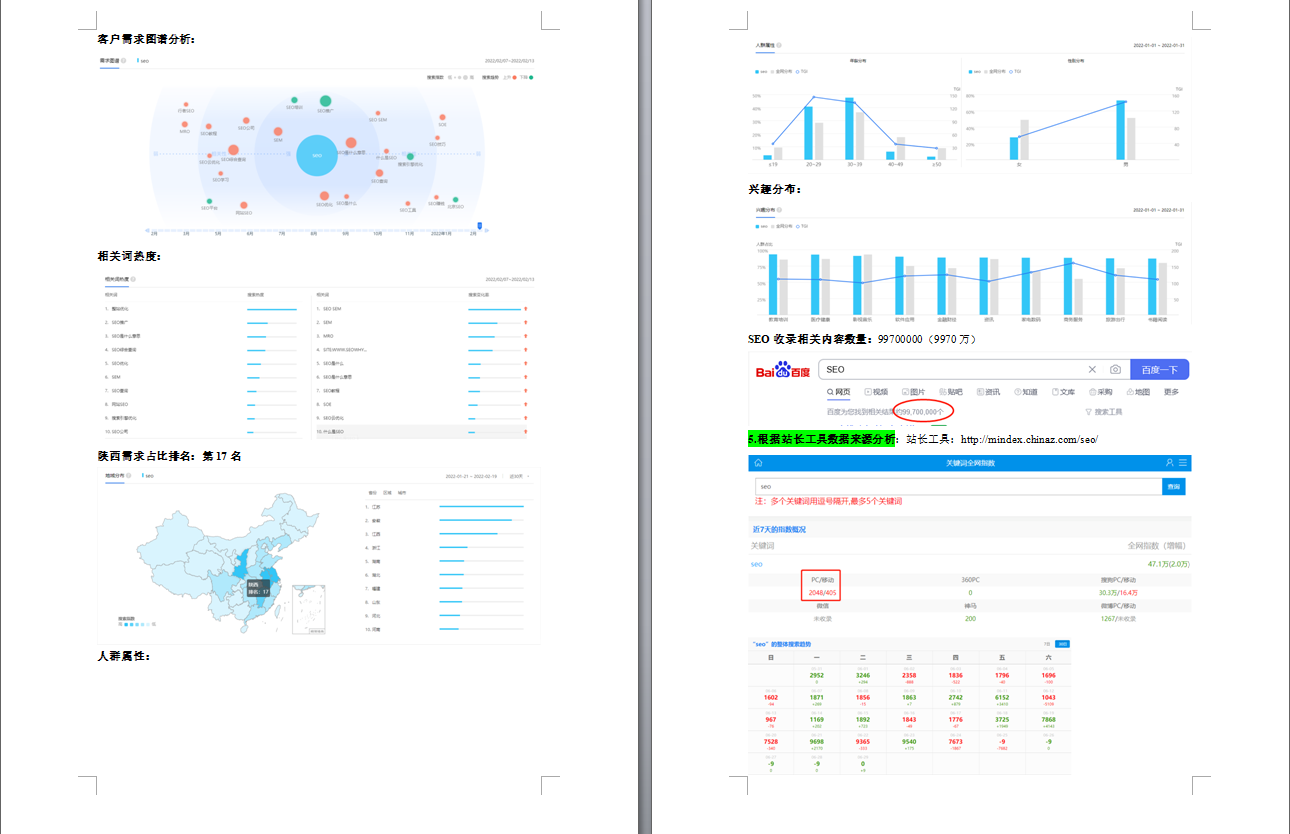
Task: Click the blue 查询 button in Chinaz tool
Action: [x=1176, y=487]
